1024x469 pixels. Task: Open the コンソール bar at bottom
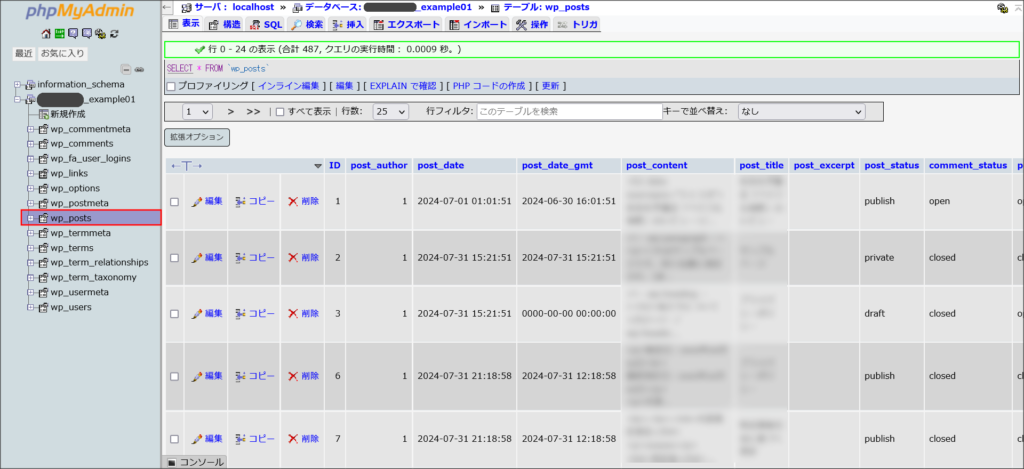coord(195,462)
